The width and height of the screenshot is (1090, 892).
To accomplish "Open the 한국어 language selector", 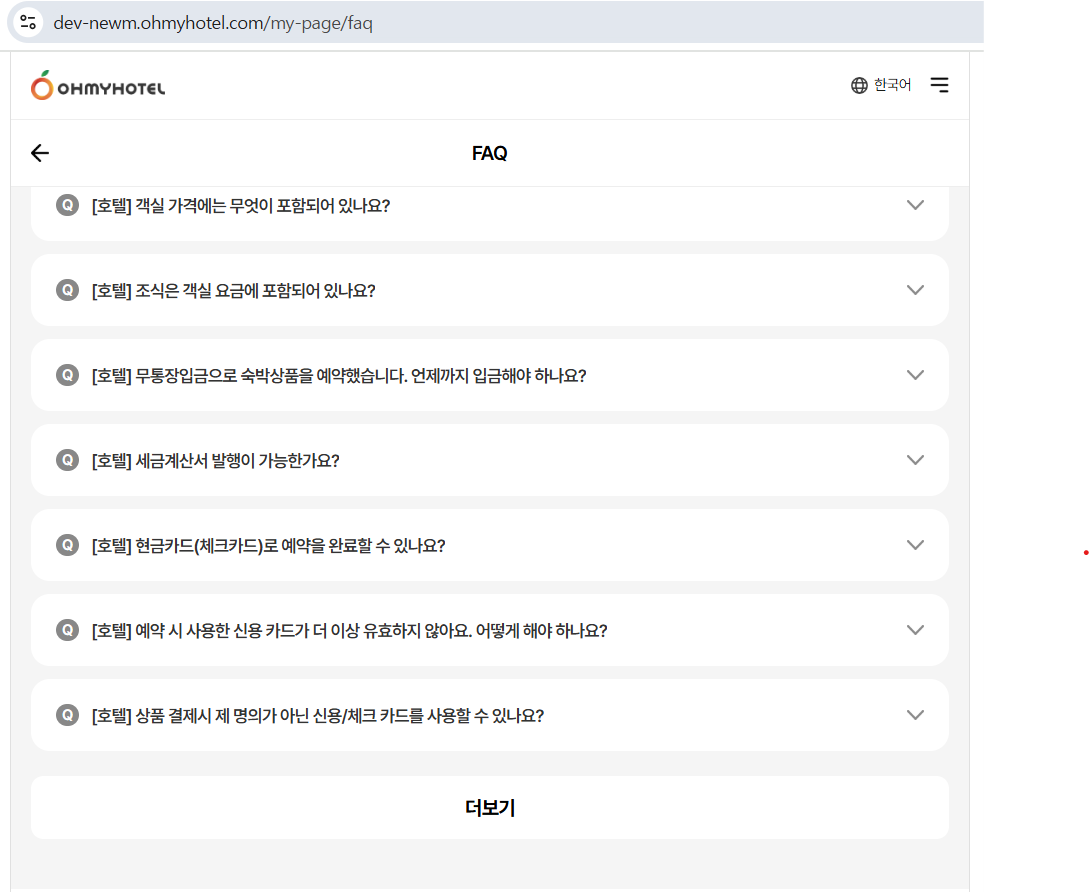I will 892,85.
